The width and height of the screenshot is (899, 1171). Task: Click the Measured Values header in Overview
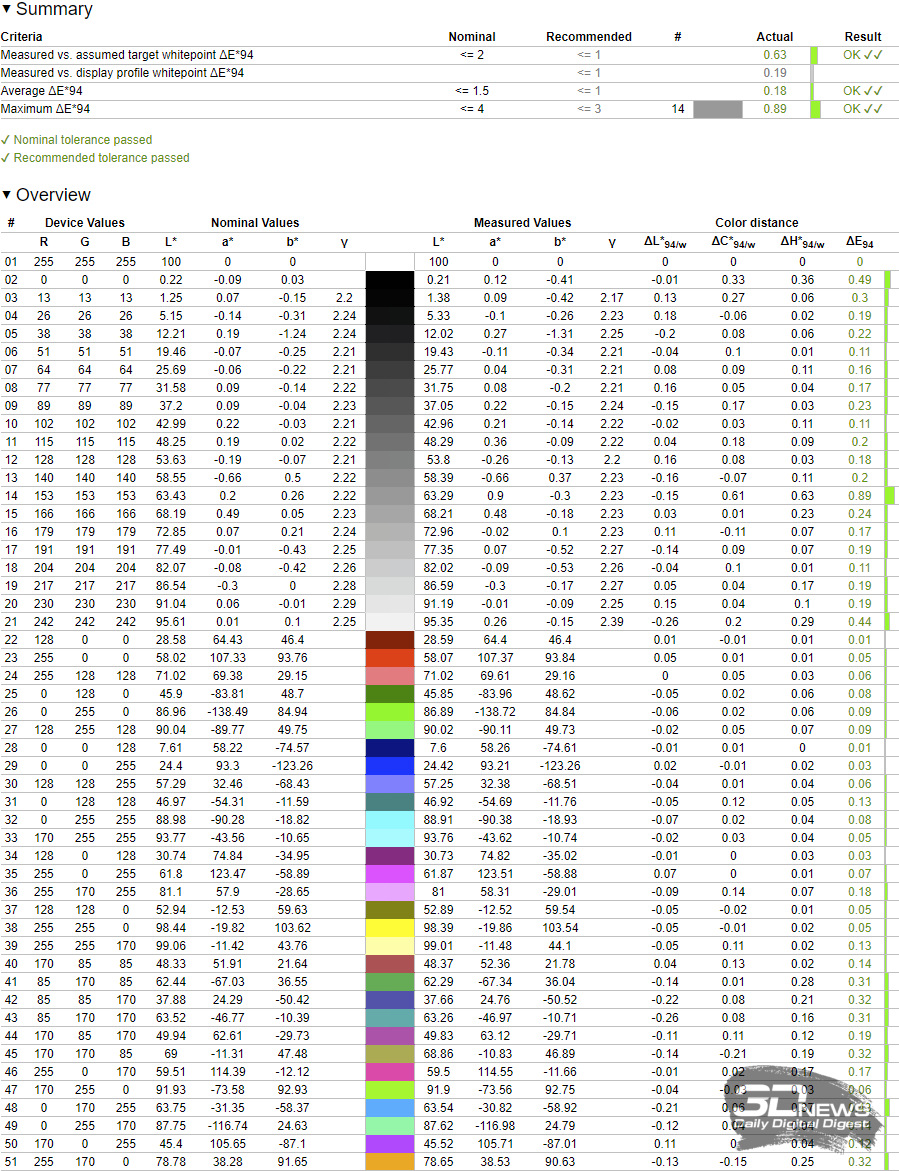click(522, 223)
